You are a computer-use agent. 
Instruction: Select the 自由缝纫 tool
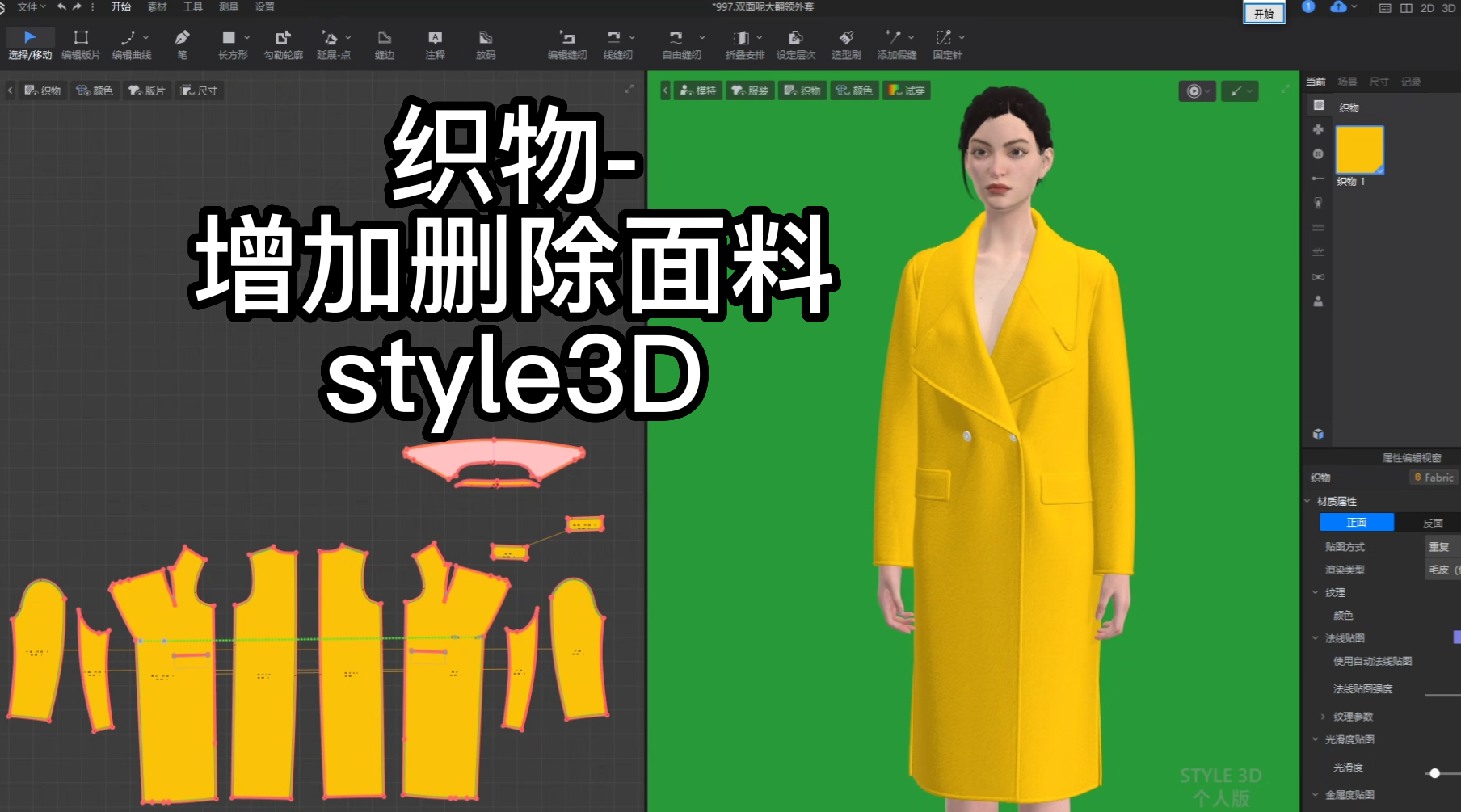click(x=680, y=44)
